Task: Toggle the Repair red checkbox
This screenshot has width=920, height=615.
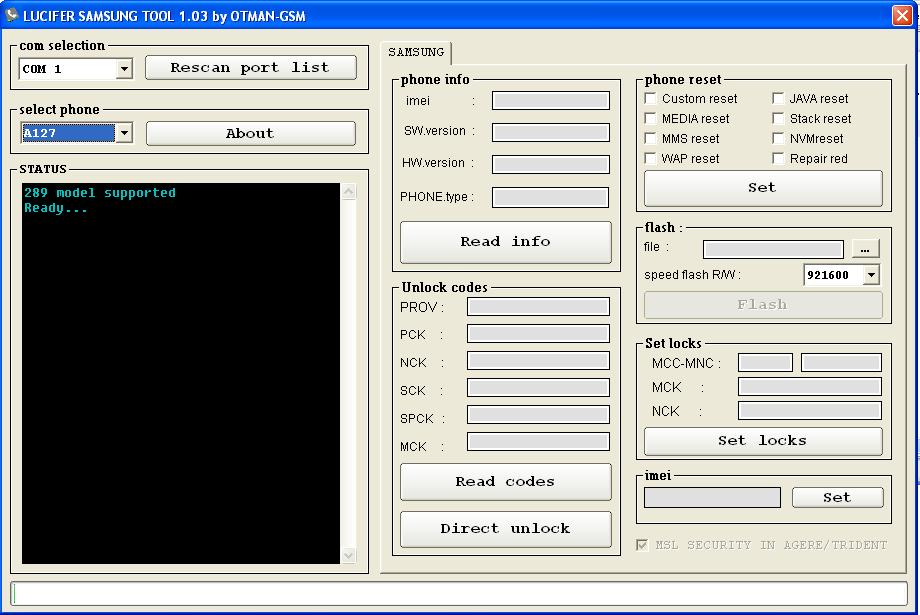Action: click(778, 158)
